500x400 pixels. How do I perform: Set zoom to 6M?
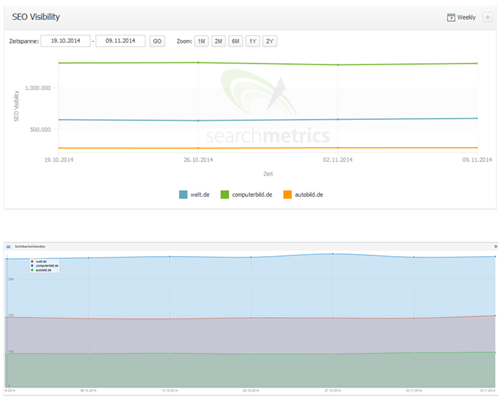coord(235,41)
